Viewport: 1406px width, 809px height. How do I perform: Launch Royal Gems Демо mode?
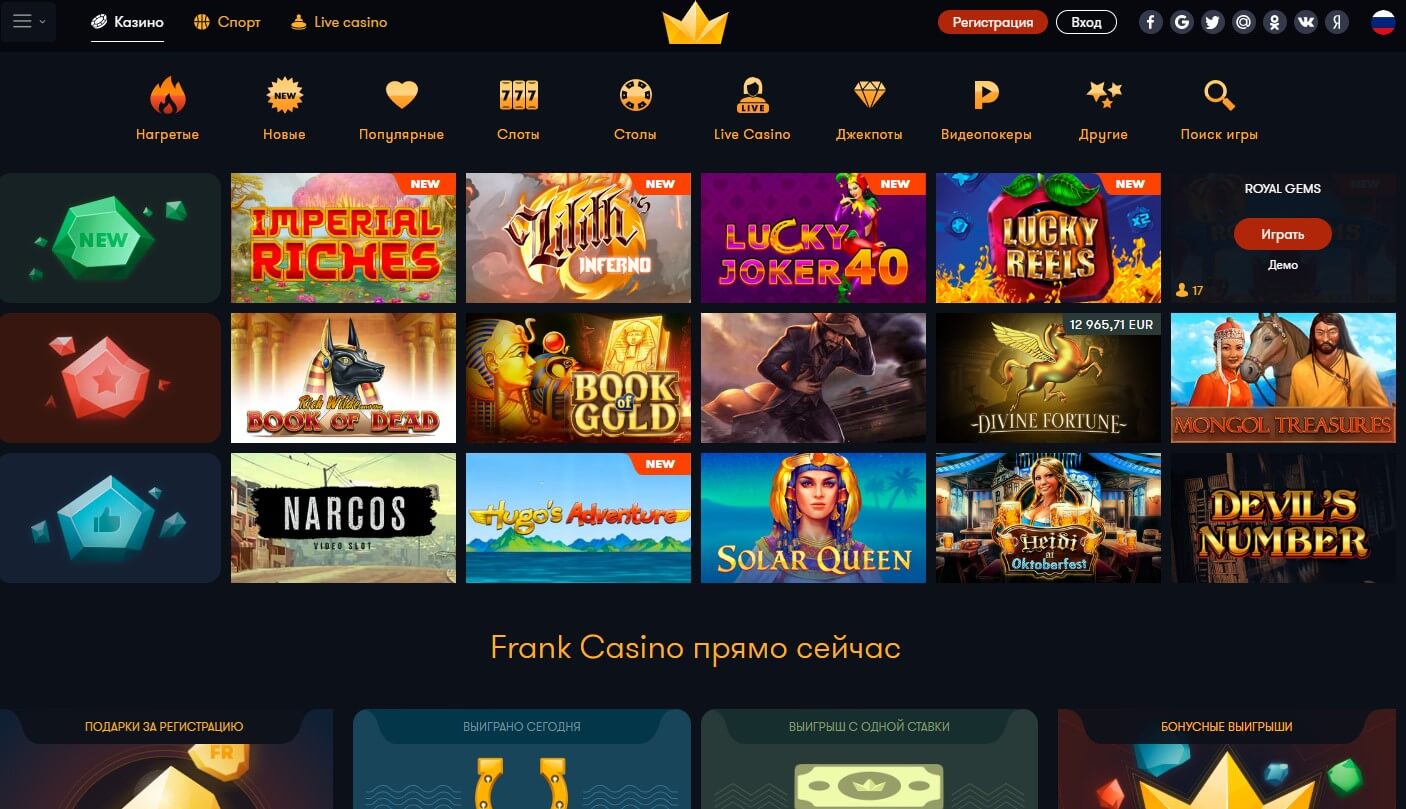pos(1283,265)
